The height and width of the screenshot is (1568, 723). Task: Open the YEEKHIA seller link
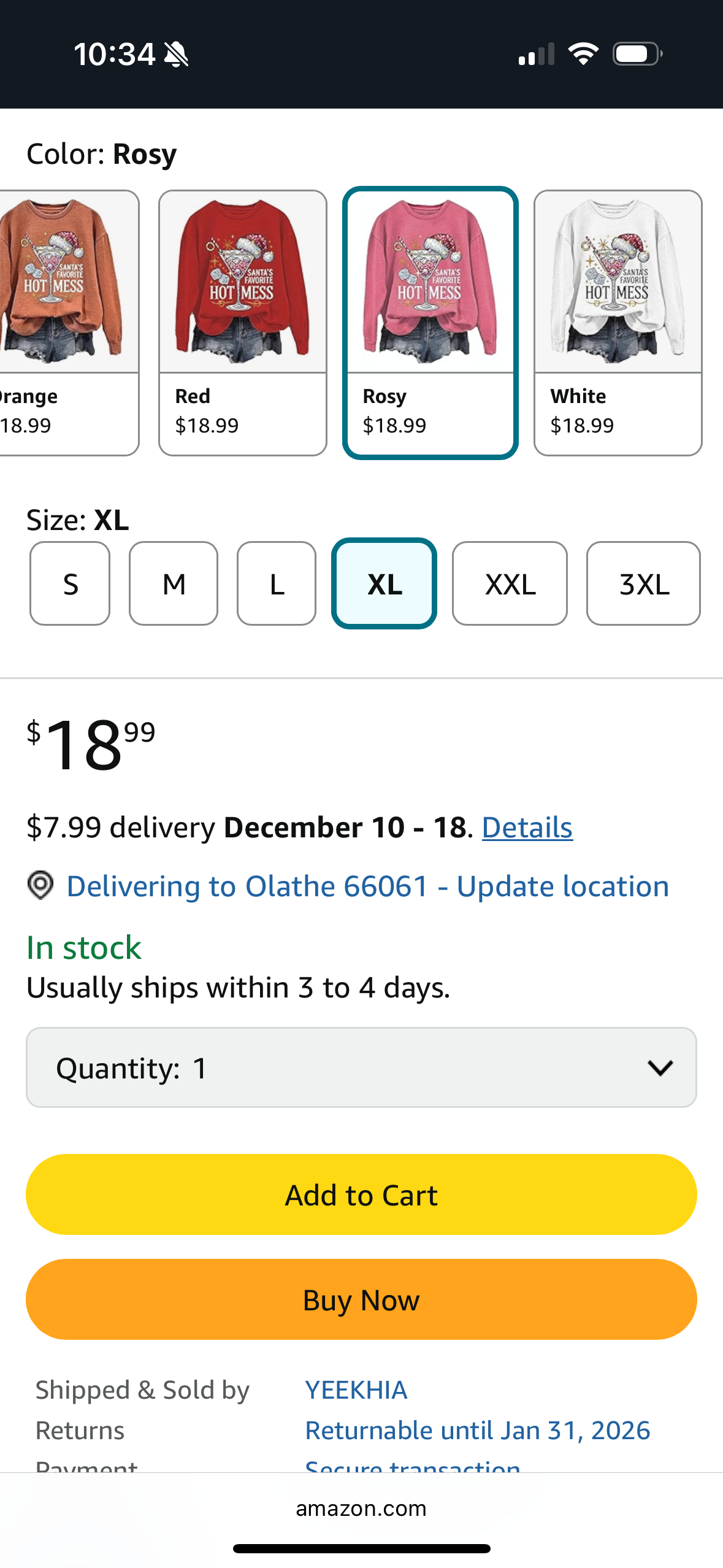[356, 1390]
